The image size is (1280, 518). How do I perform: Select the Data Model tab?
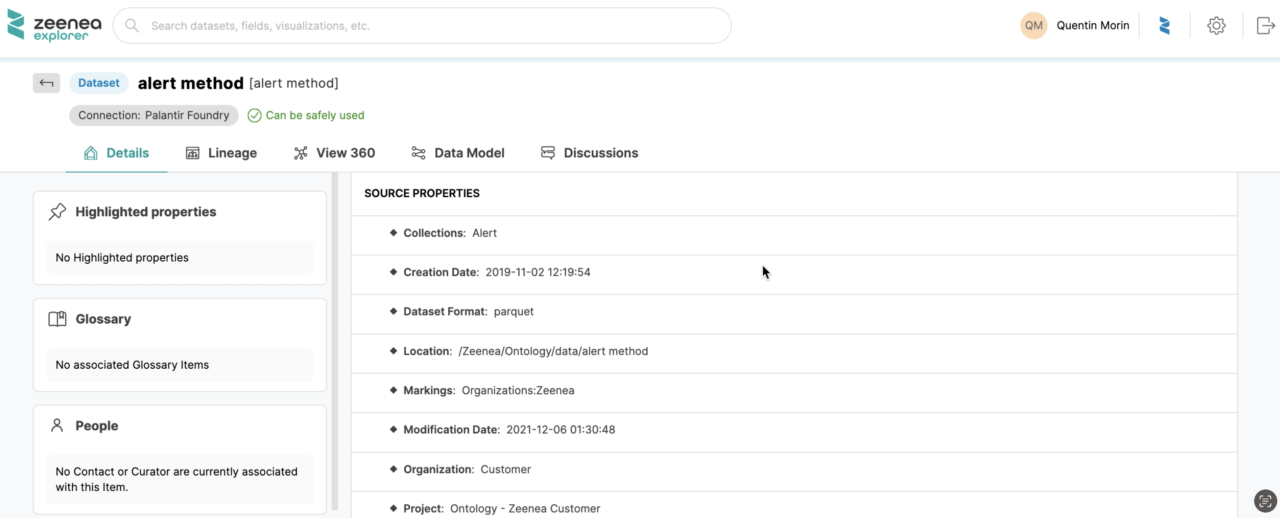457,153
